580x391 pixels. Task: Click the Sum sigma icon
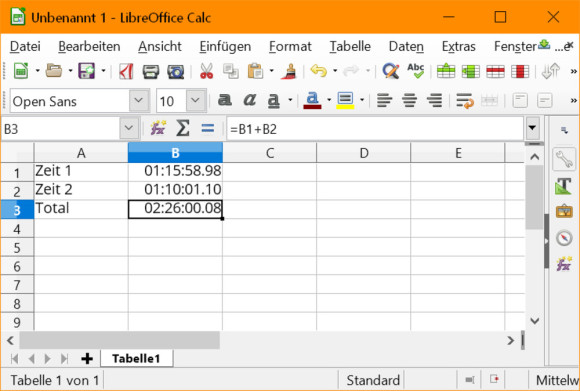point(183,128)
